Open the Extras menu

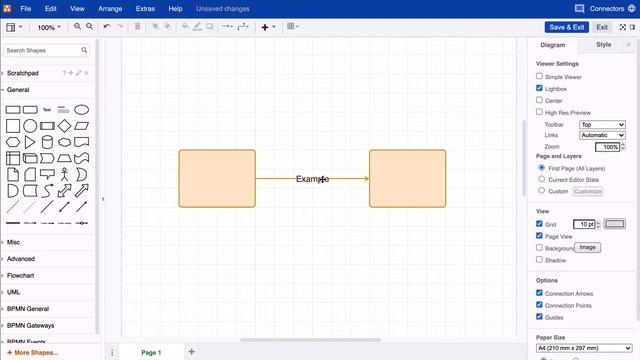145,9
